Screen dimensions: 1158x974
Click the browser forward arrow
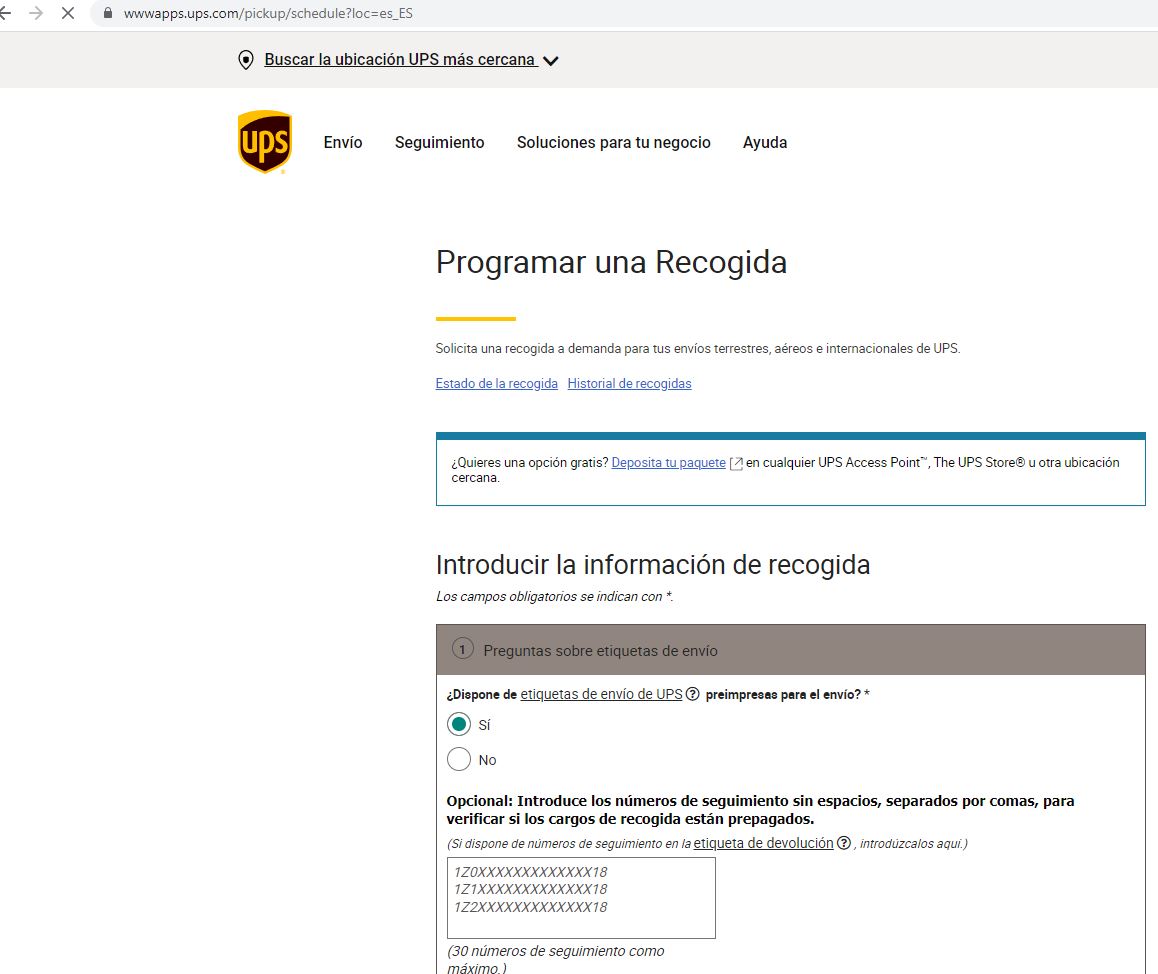(35, 13)
